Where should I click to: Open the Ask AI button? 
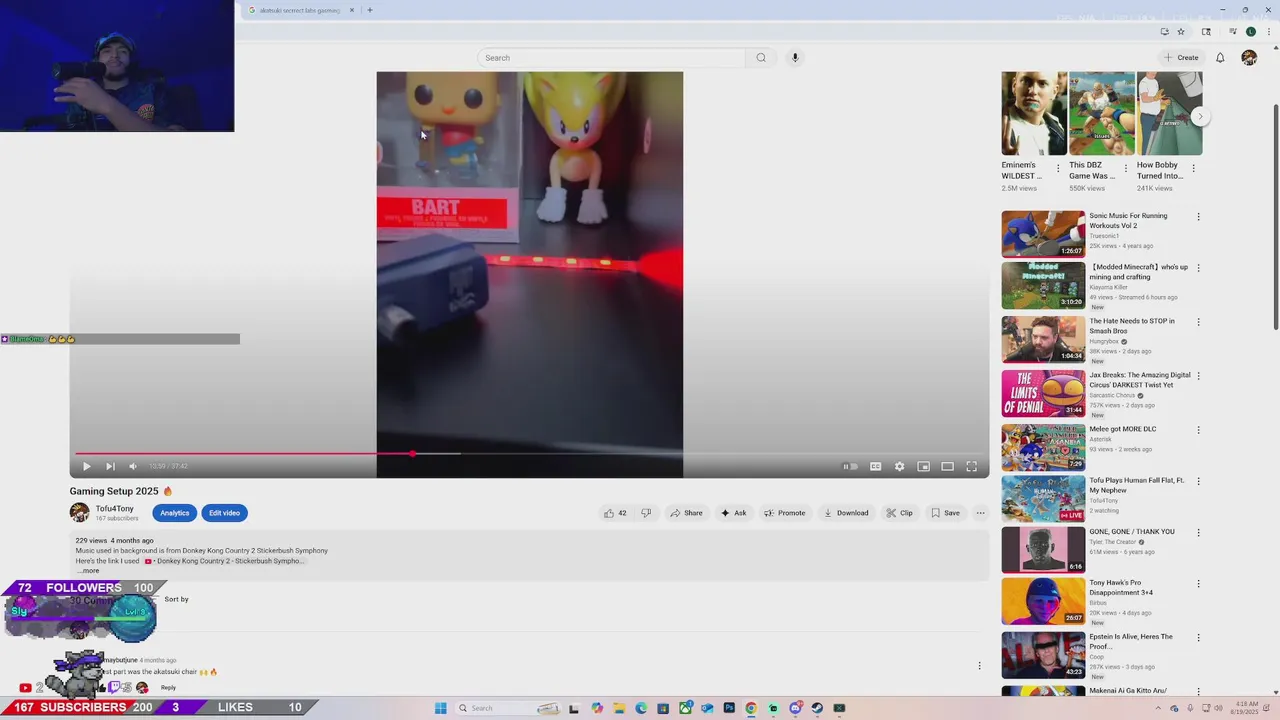coord(733,513)
